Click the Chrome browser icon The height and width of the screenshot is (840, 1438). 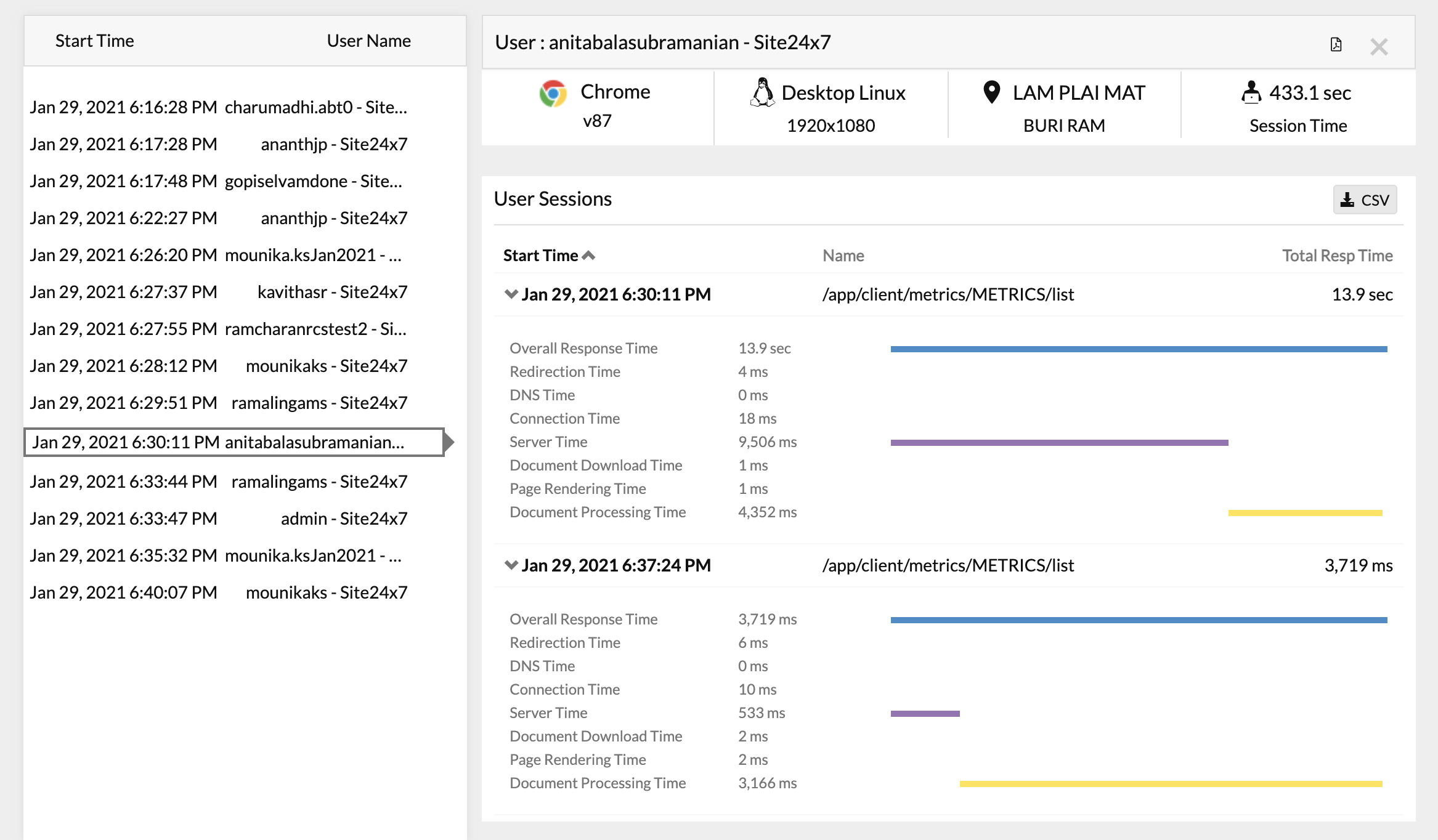pyautogui.click(x=553, y=93)
